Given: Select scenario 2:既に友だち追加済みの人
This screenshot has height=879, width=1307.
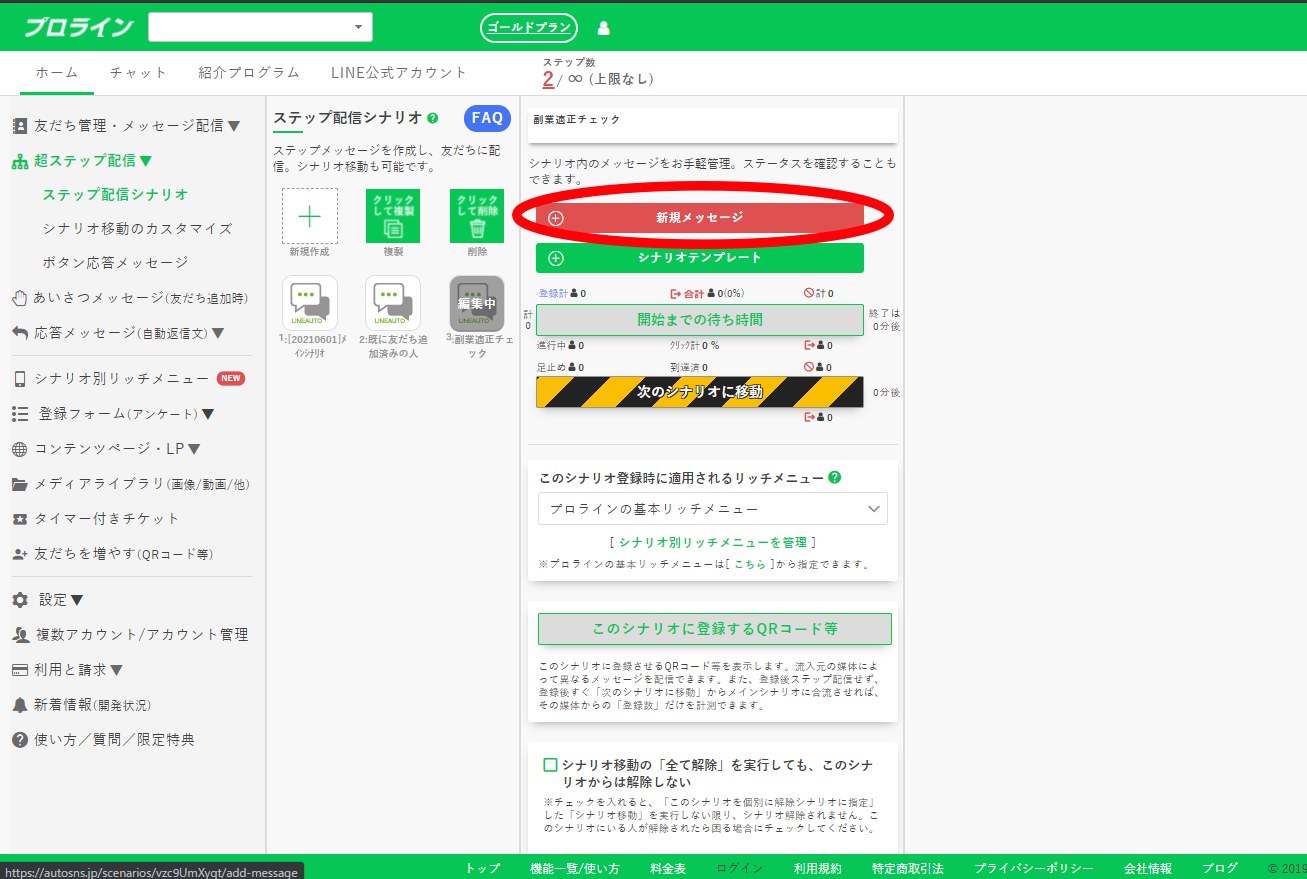Looking at the screenshot, I should pos(393,303).
